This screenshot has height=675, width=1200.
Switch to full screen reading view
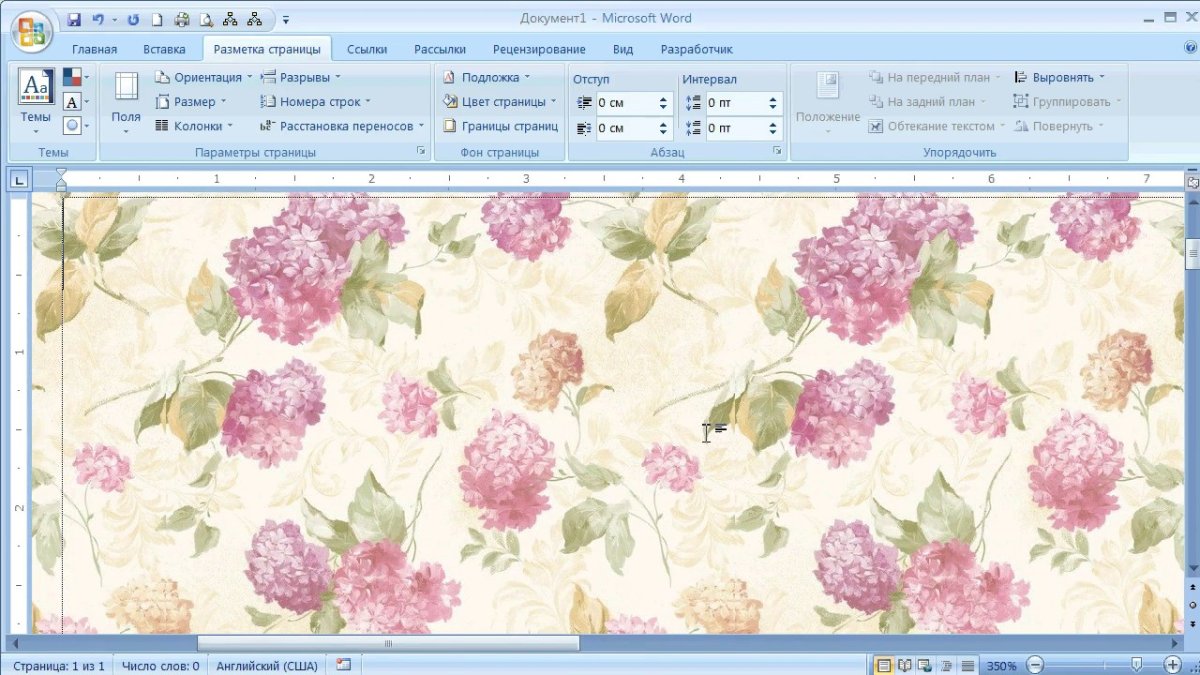905,665
